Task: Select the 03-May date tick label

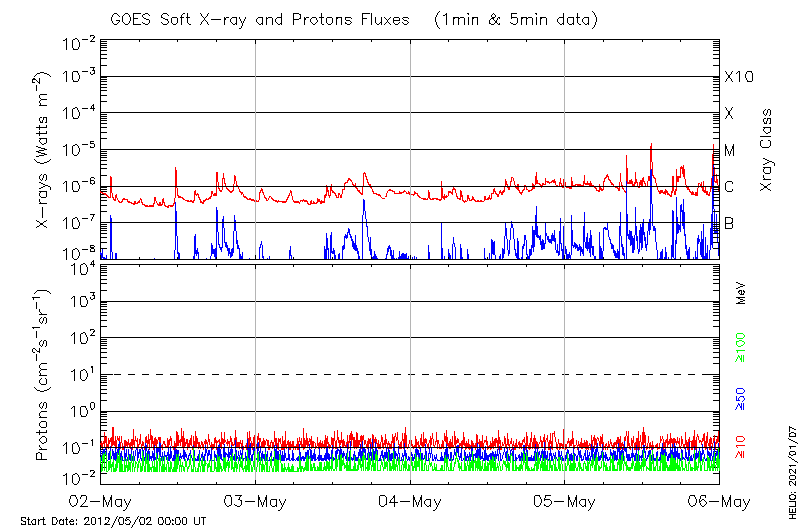Action: 256,502
